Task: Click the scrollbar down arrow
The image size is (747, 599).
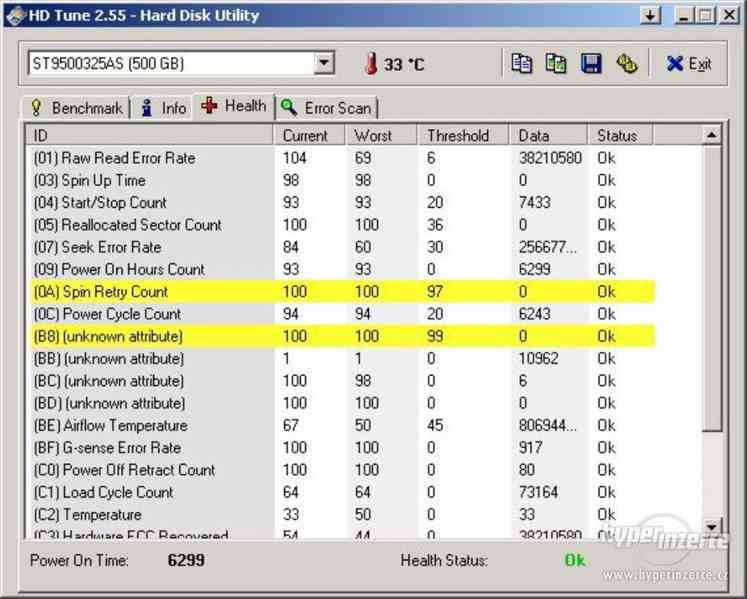Action: [712, 527]
